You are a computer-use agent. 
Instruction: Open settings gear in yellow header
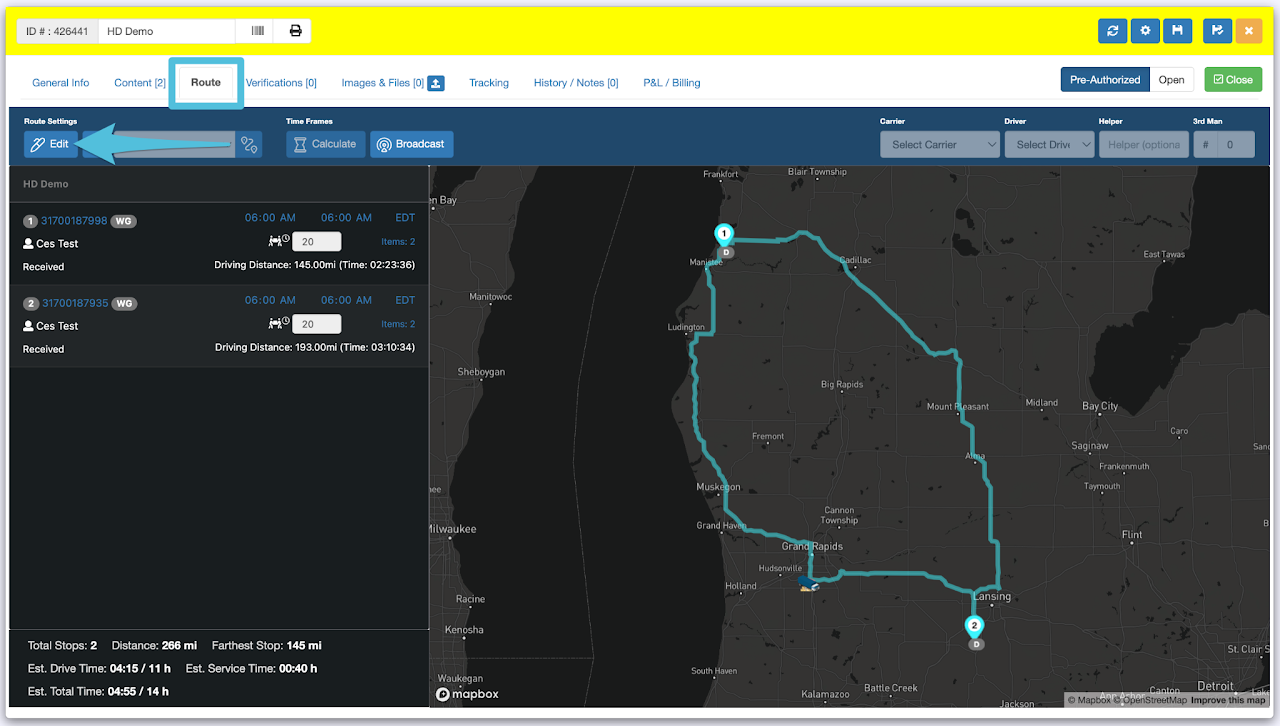[1145, 31]
